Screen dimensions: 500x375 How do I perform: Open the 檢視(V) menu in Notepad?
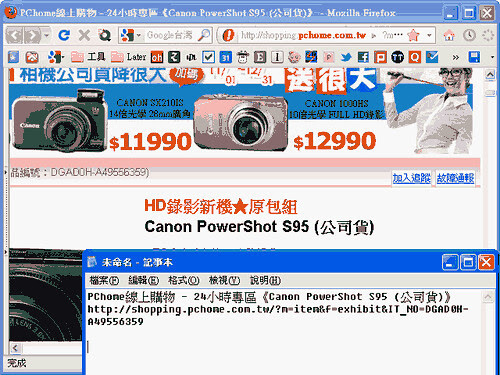coord(224,280)
